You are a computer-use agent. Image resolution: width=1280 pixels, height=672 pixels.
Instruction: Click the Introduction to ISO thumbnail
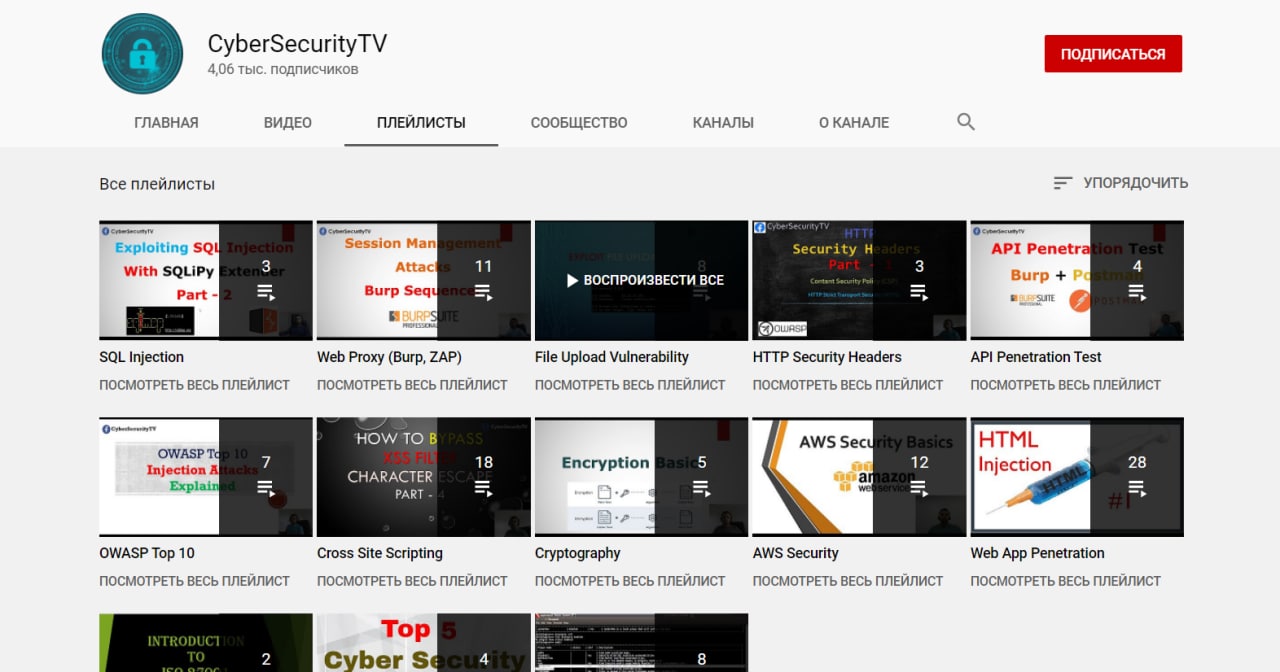coord(206,643)
